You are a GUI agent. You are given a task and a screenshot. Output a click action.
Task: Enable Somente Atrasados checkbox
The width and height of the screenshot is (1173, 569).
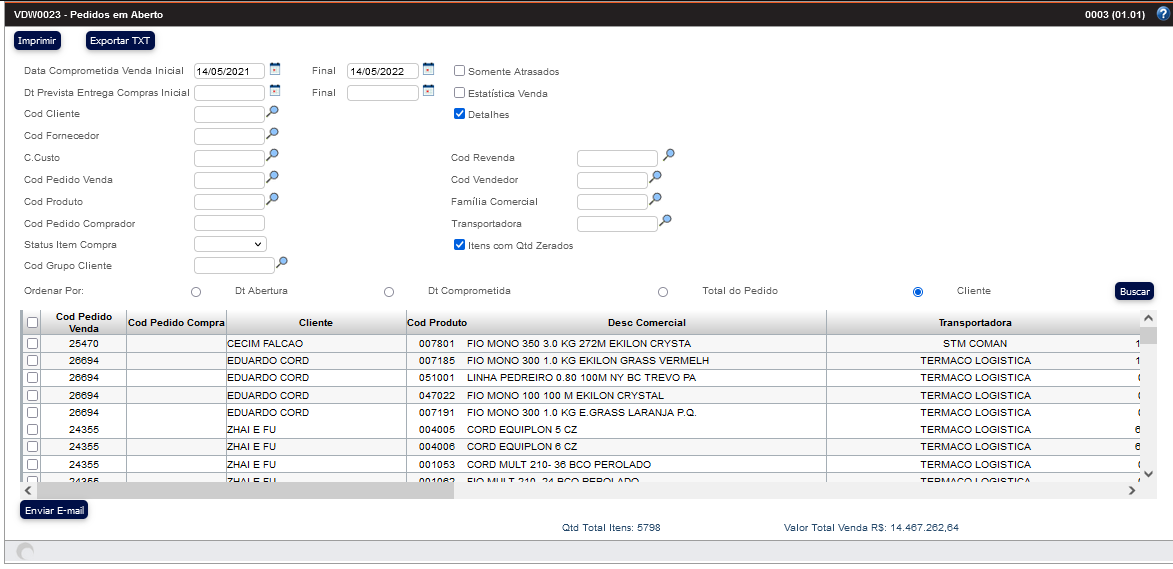460,71
